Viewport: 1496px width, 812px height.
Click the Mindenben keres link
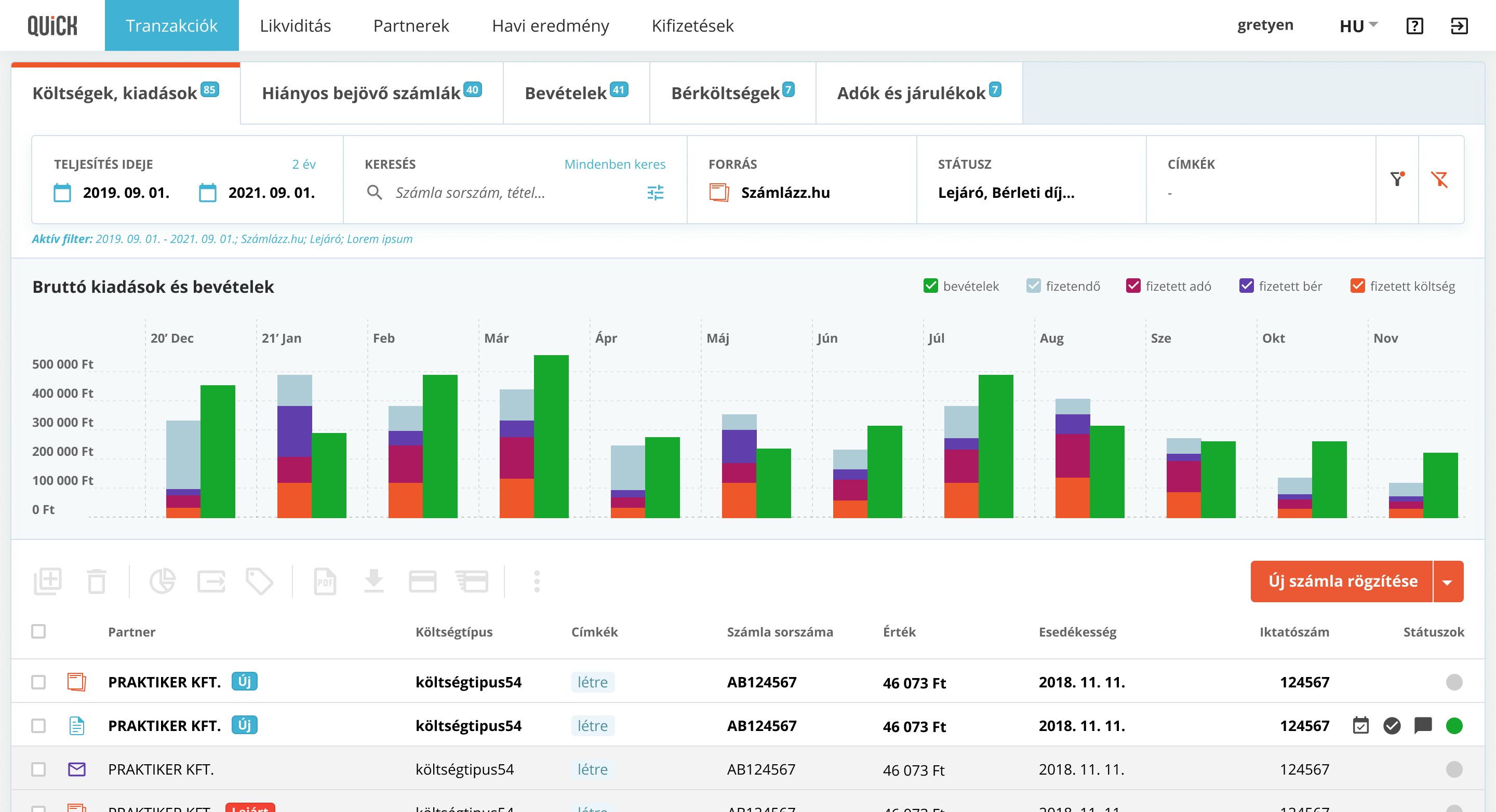tap(614, 164)
